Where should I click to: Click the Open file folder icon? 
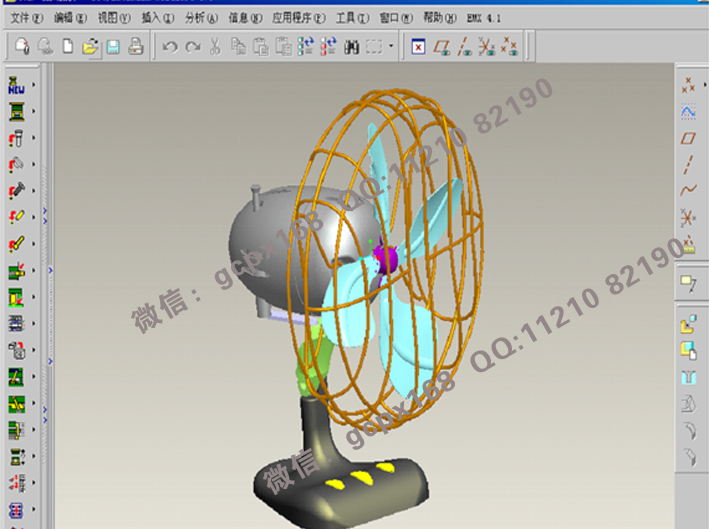pos(90,46)
